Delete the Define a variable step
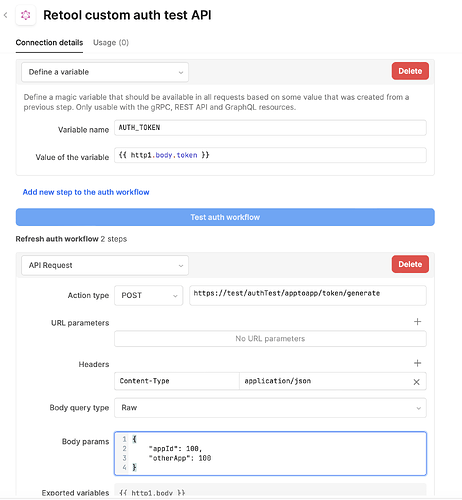This screenshot has width=462, height=500. point(410,71)
